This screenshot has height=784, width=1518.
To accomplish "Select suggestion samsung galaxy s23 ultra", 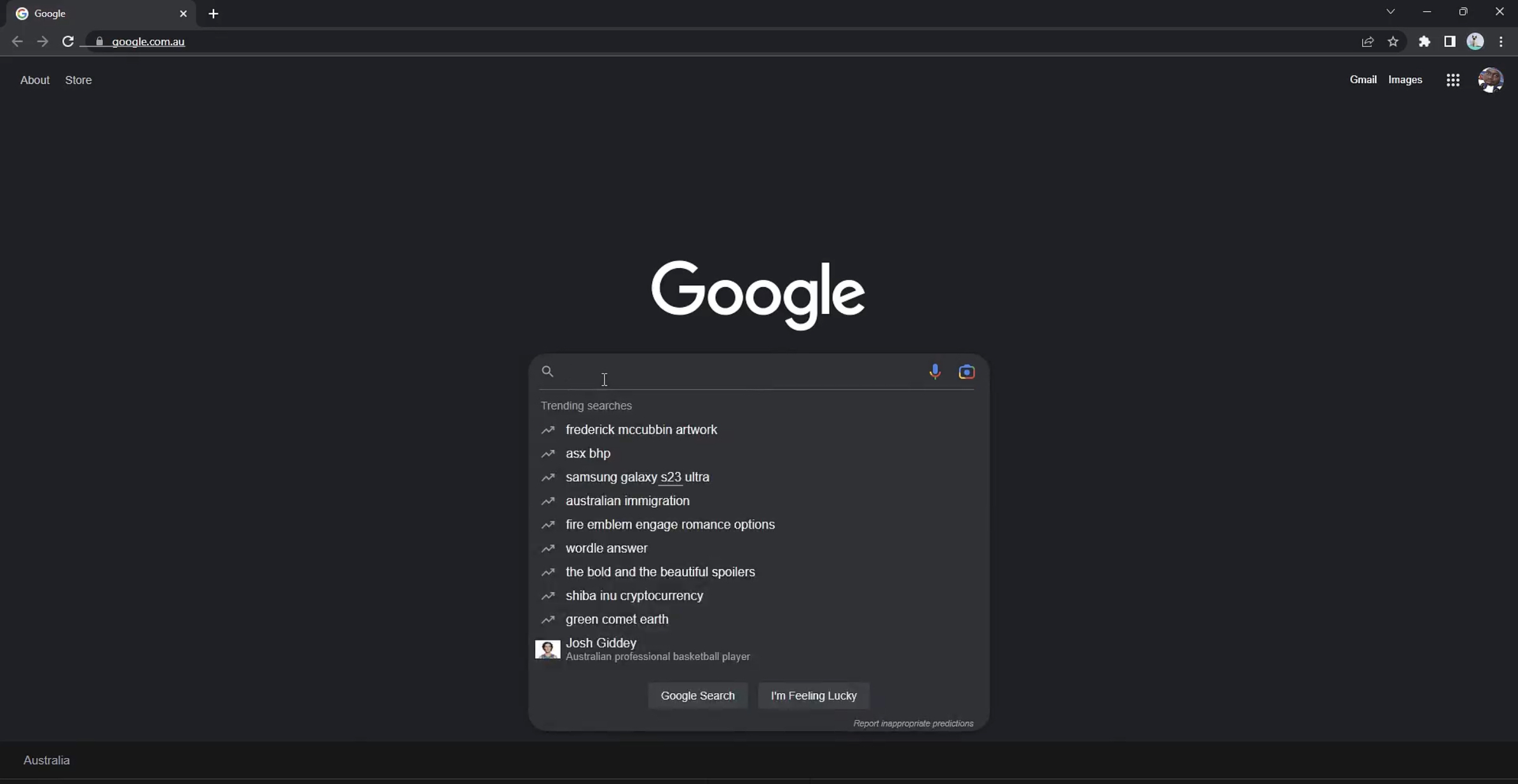I will click(x=758, y=477).
